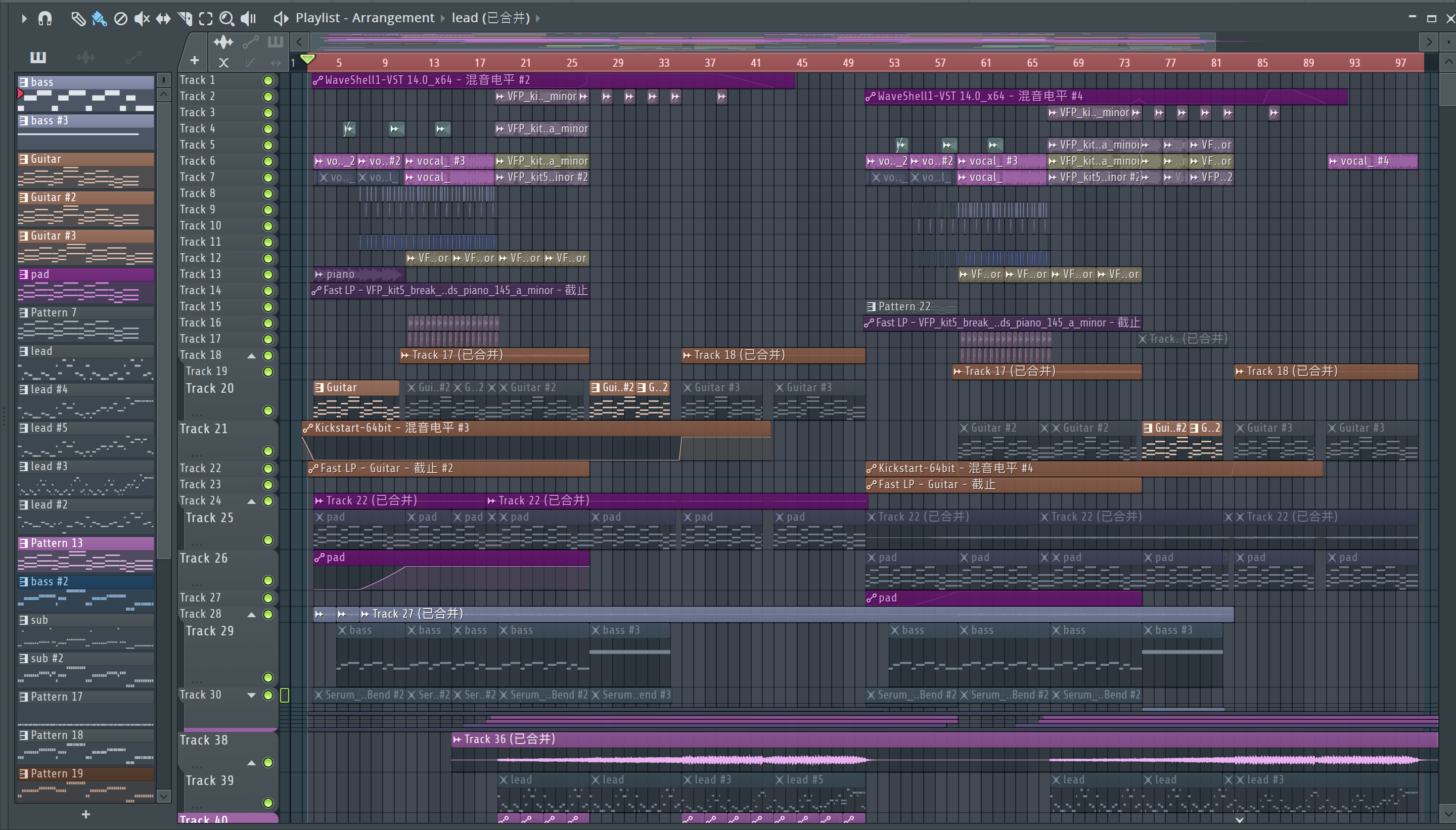Click the plus button above track headers
Viewport: 1456px width, 830px height.
pos(195,61)
